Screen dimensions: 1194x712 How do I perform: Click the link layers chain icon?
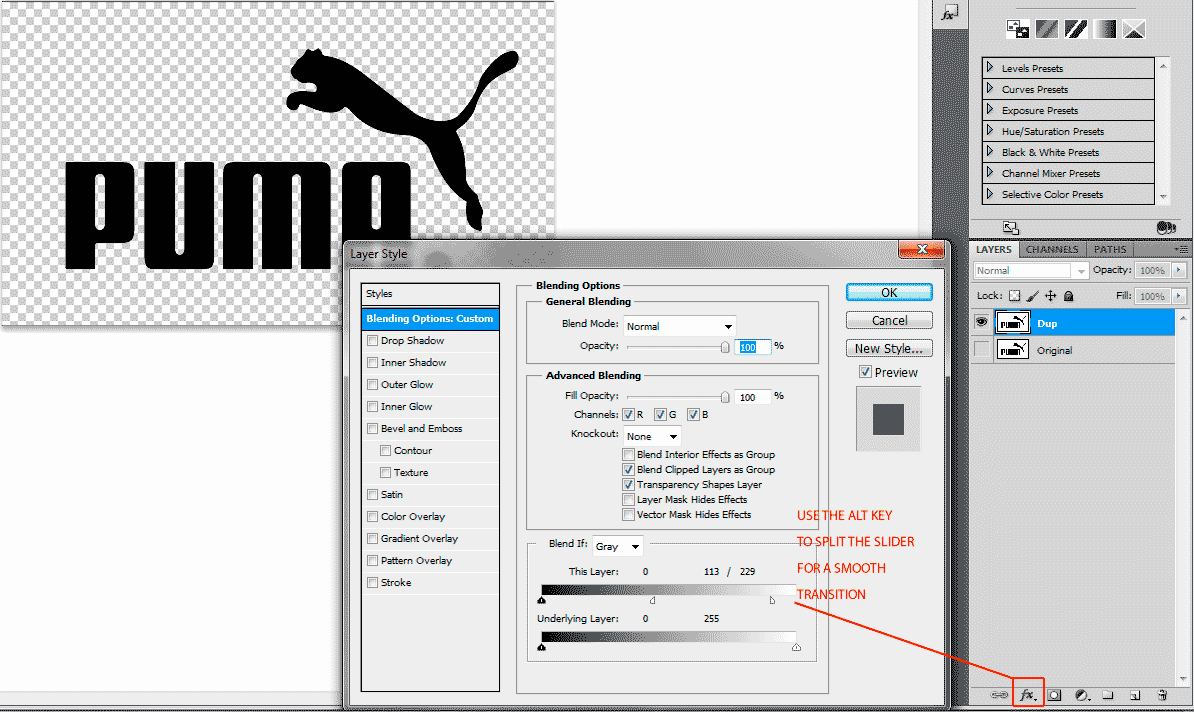pyautogui.click(x=999, y=694)
